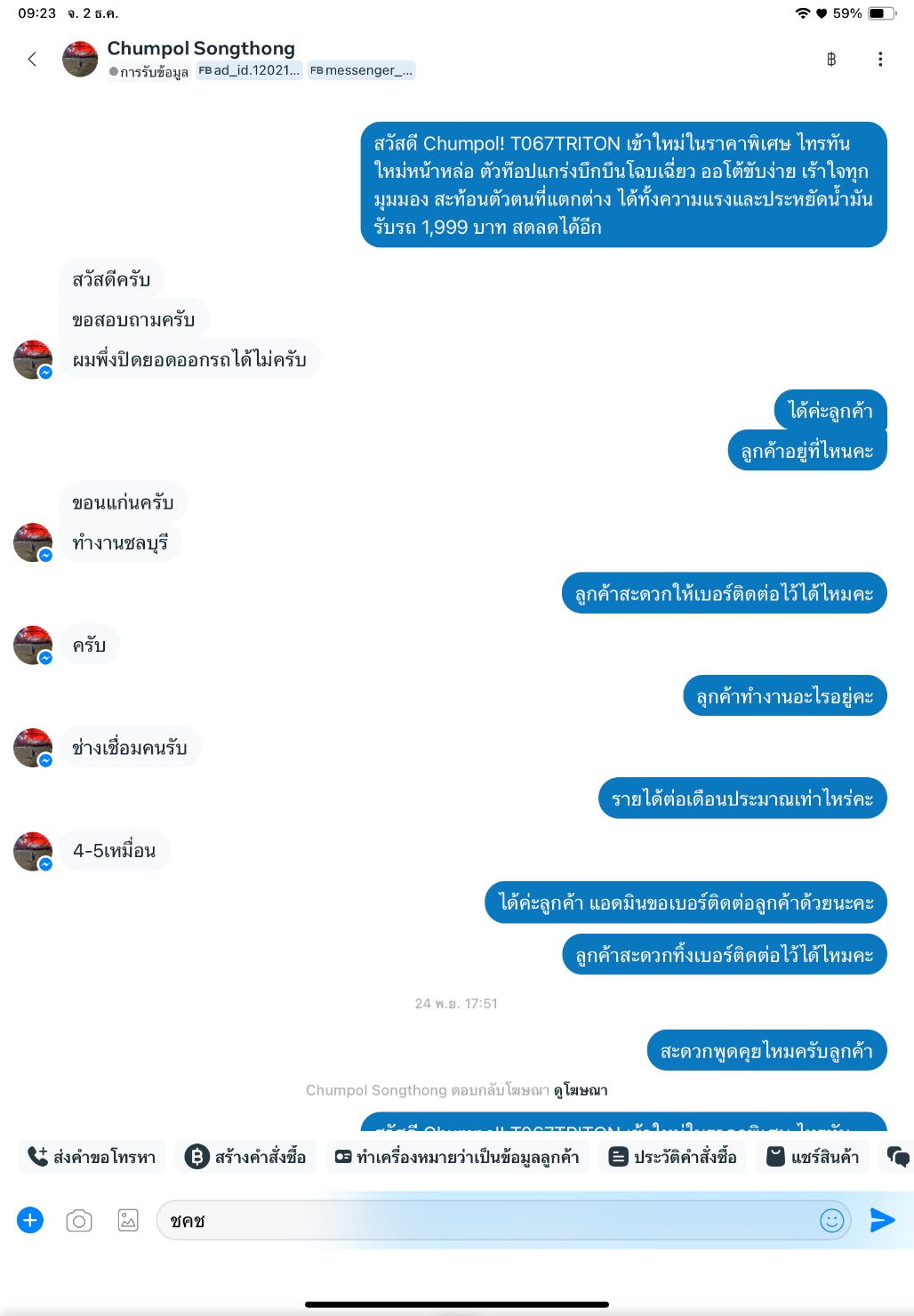Tap the blue plus attachment icon

(29, 1220)
